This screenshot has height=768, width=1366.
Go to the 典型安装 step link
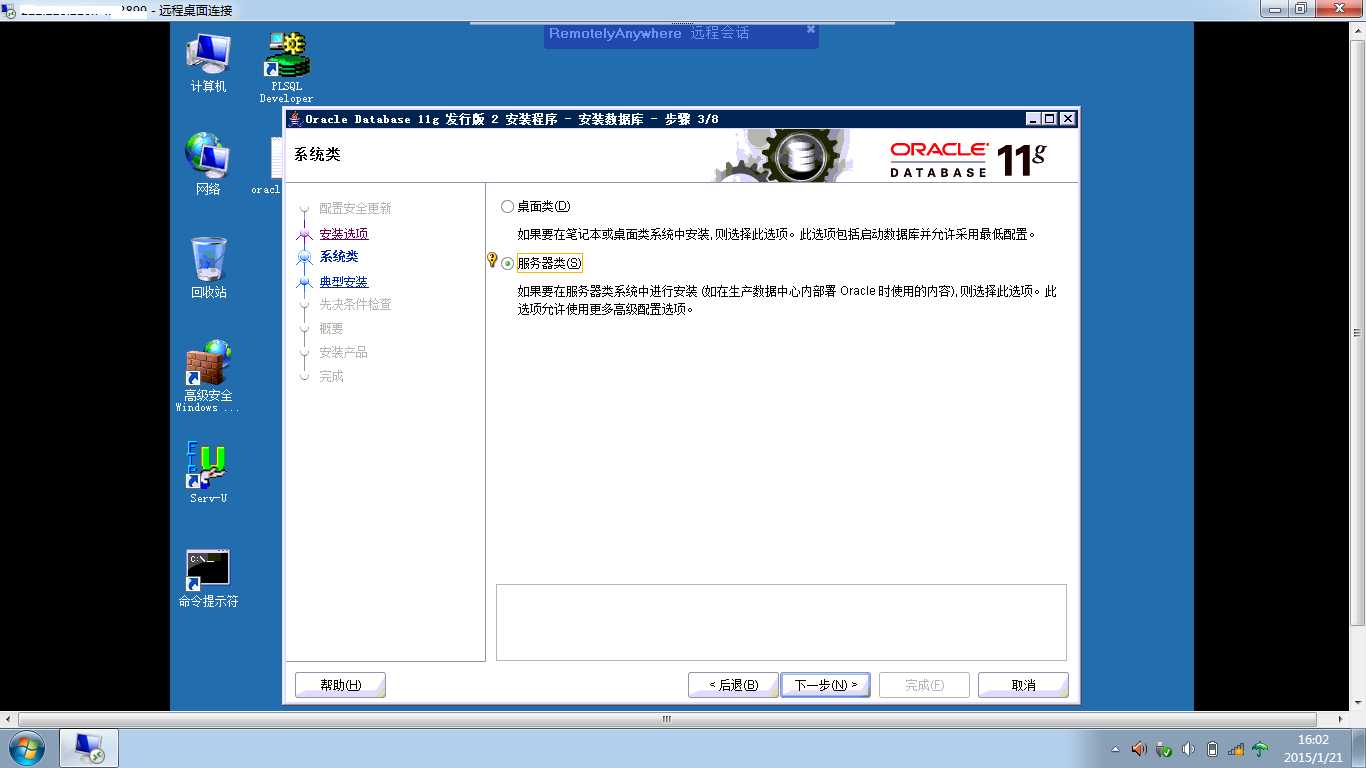(344, 282)
